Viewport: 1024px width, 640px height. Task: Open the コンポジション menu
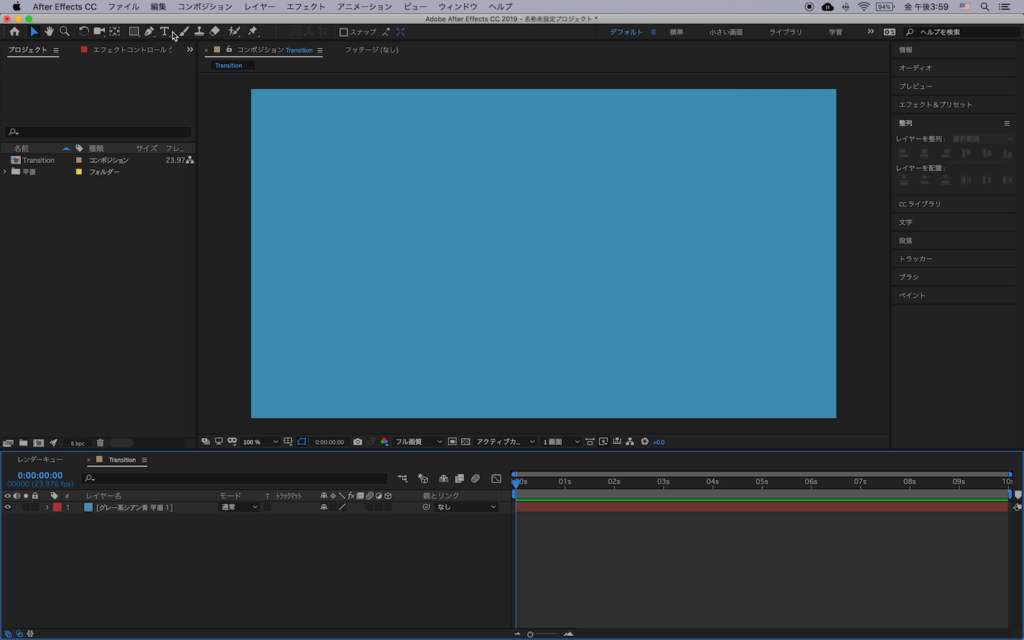[x=204, y=7]
